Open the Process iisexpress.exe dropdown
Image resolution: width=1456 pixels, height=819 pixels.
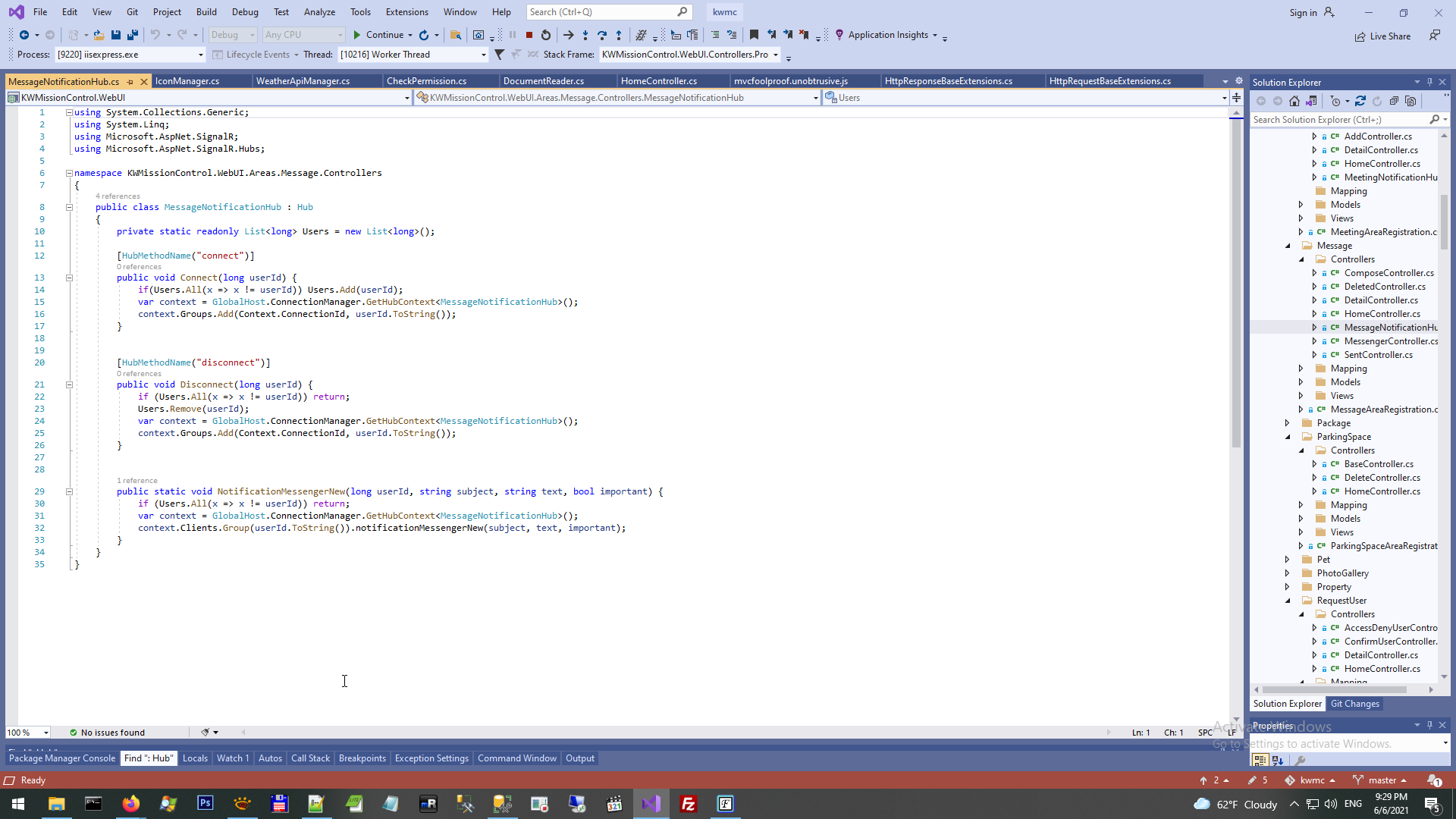pyautogui.click(x=201, y=55)
